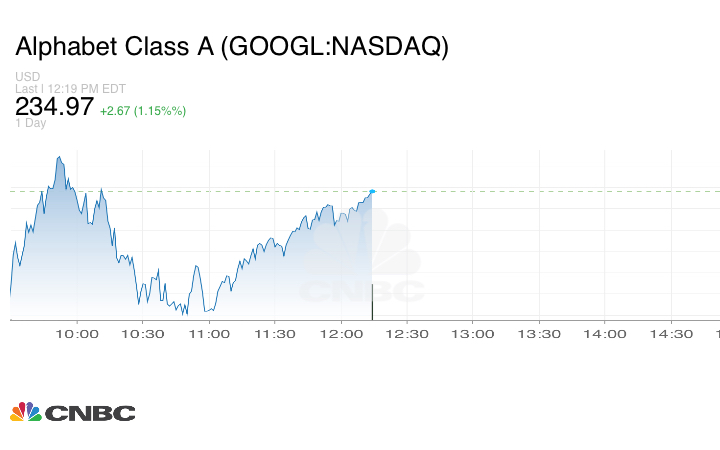This screenshot has height=450, width=720.
Task: Click the 13:00 time axis label
Action: tap(473, 334)
